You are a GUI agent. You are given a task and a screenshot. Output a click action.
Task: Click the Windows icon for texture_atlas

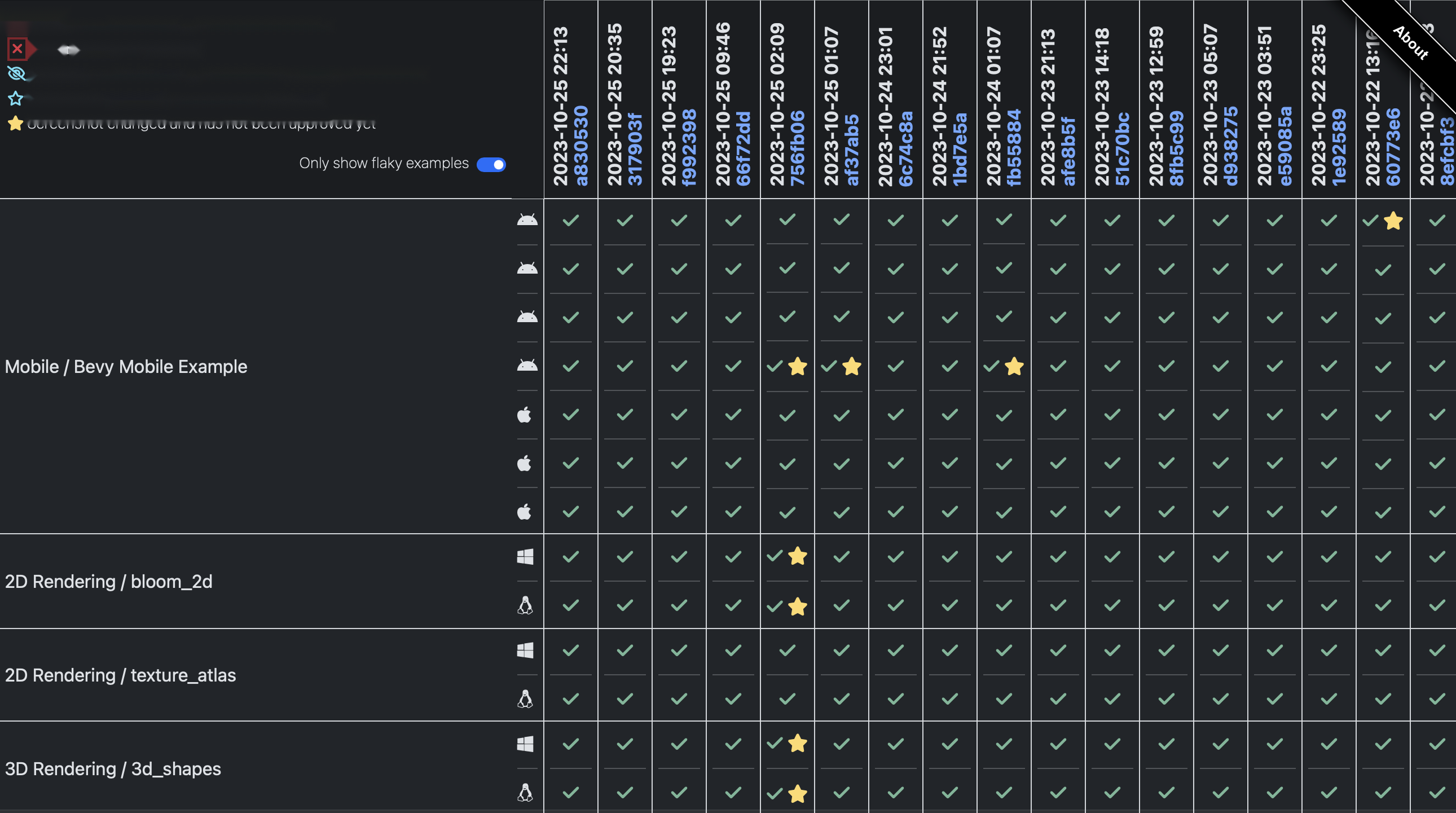point(525,651)
